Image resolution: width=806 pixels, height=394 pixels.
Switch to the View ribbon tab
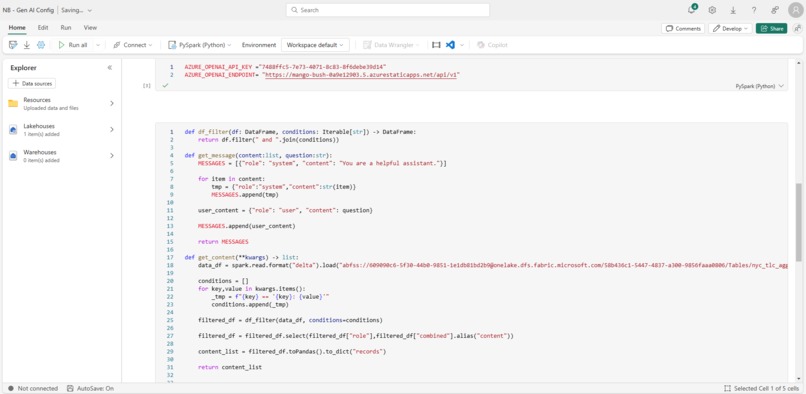coord(90,28)
